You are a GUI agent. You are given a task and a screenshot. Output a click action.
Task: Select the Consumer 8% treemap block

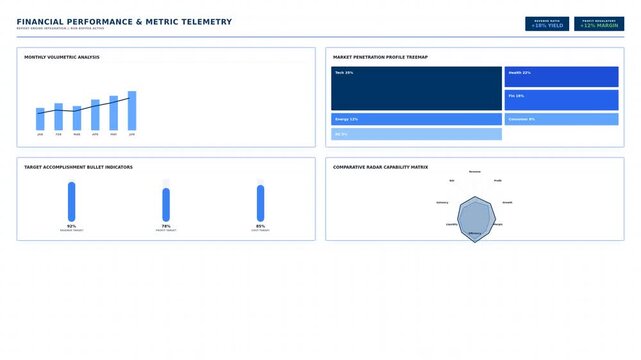coord(561,119)
